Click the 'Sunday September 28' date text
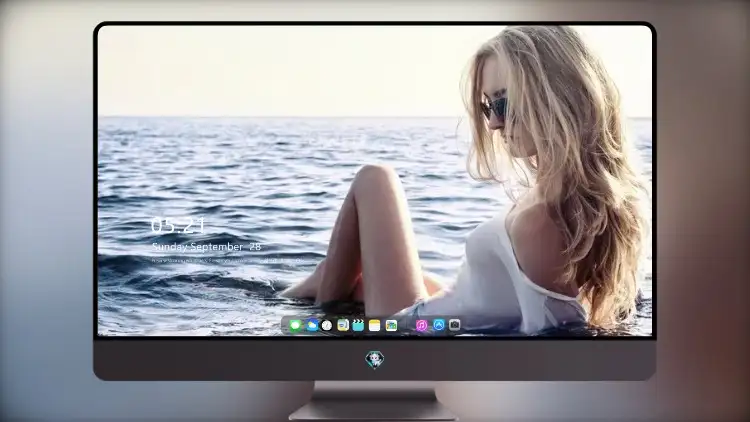Viewport: 750px width, 422px height. [x=207, y=247]
